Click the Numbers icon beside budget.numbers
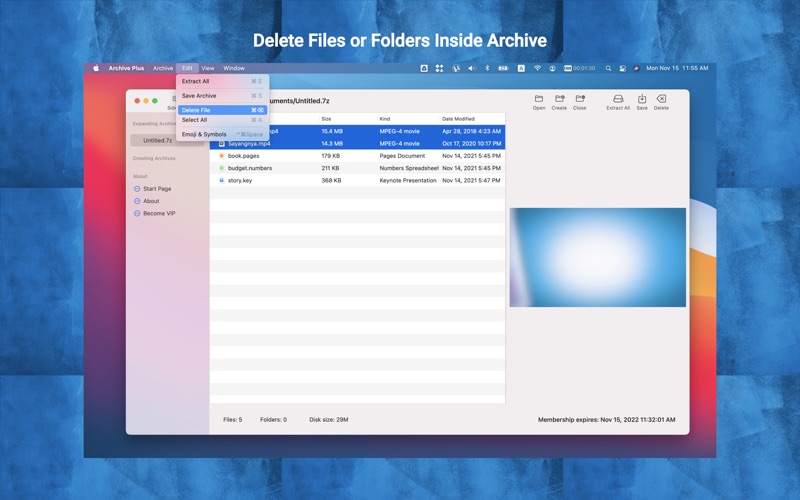This screenshot has height=500, width=800. point(221,168)
